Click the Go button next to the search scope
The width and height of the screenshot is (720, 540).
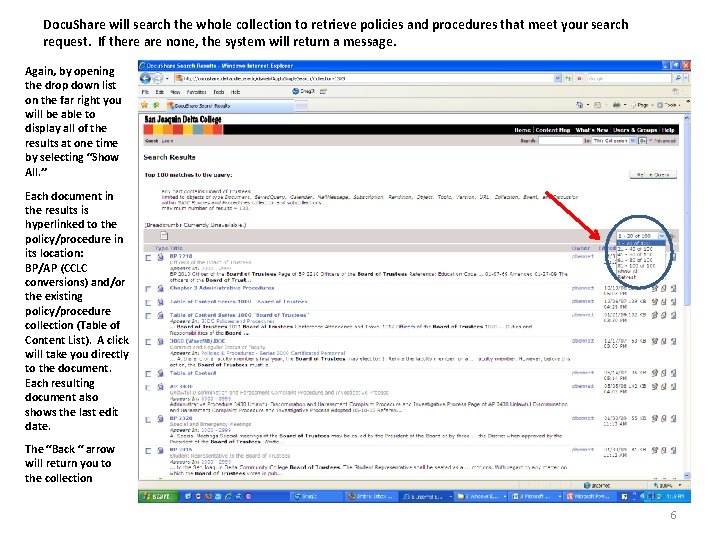(x=642, y=141)
